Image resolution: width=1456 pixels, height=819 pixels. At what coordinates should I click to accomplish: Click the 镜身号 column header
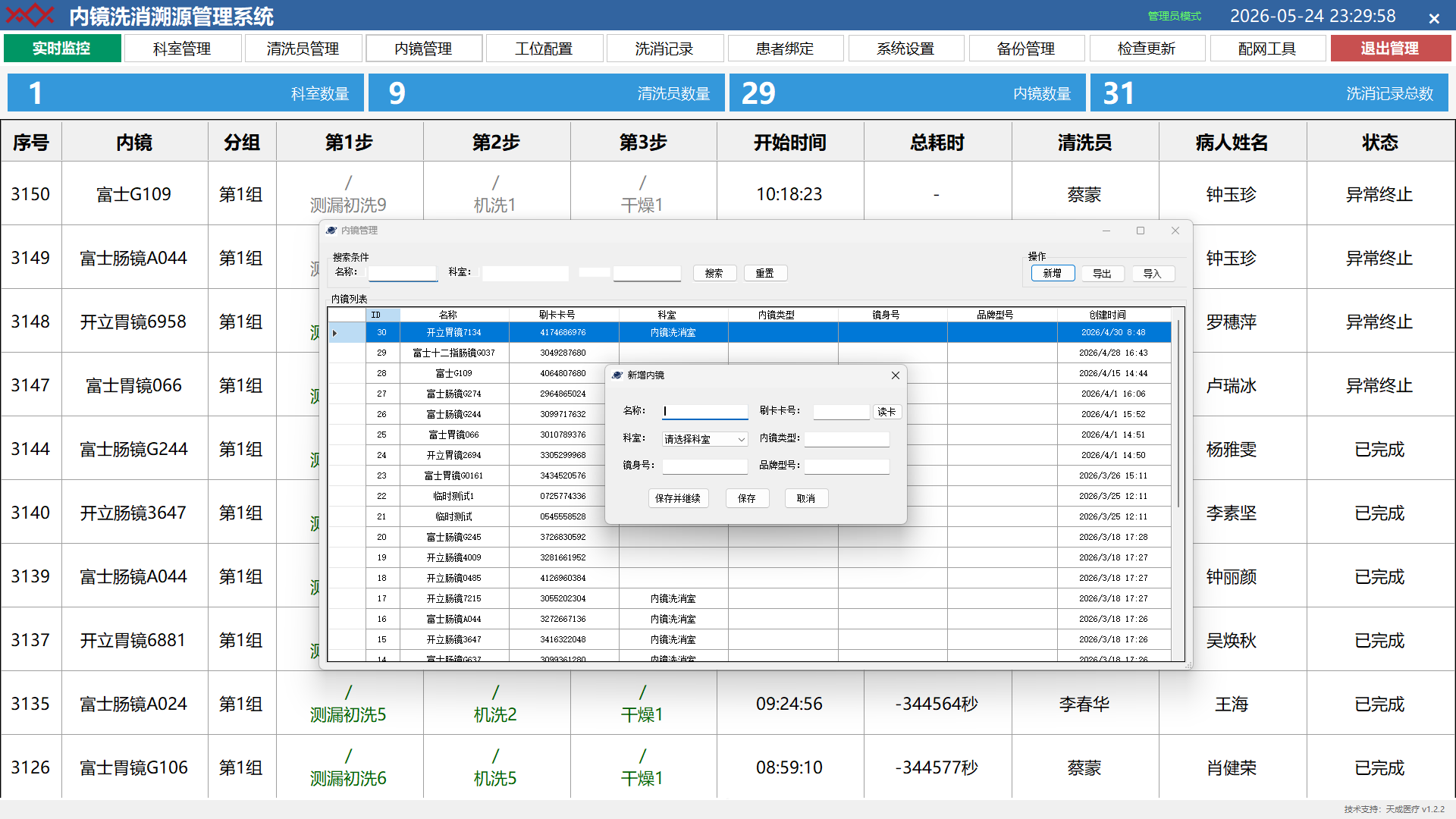pos(893,315)
